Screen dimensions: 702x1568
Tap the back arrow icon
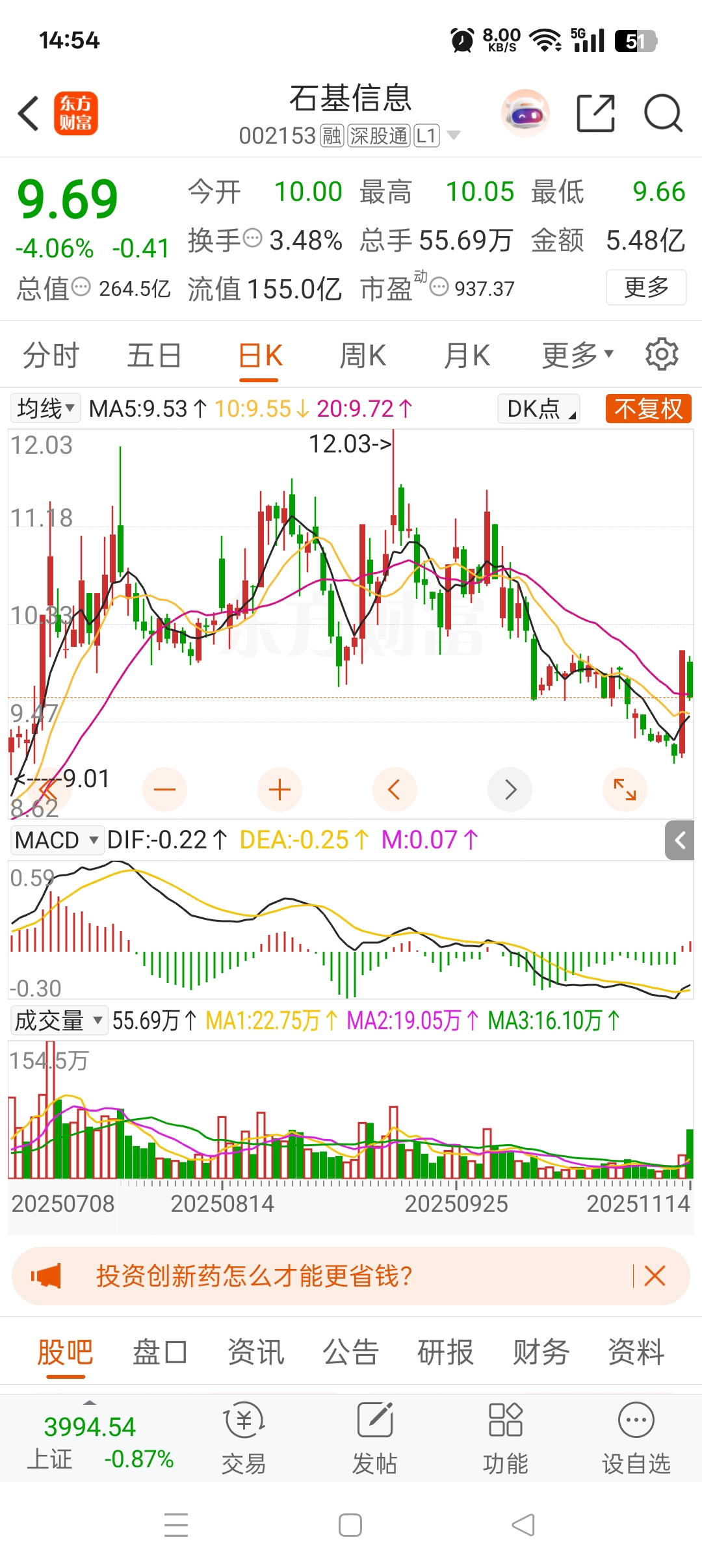click(x=29, y=113)
